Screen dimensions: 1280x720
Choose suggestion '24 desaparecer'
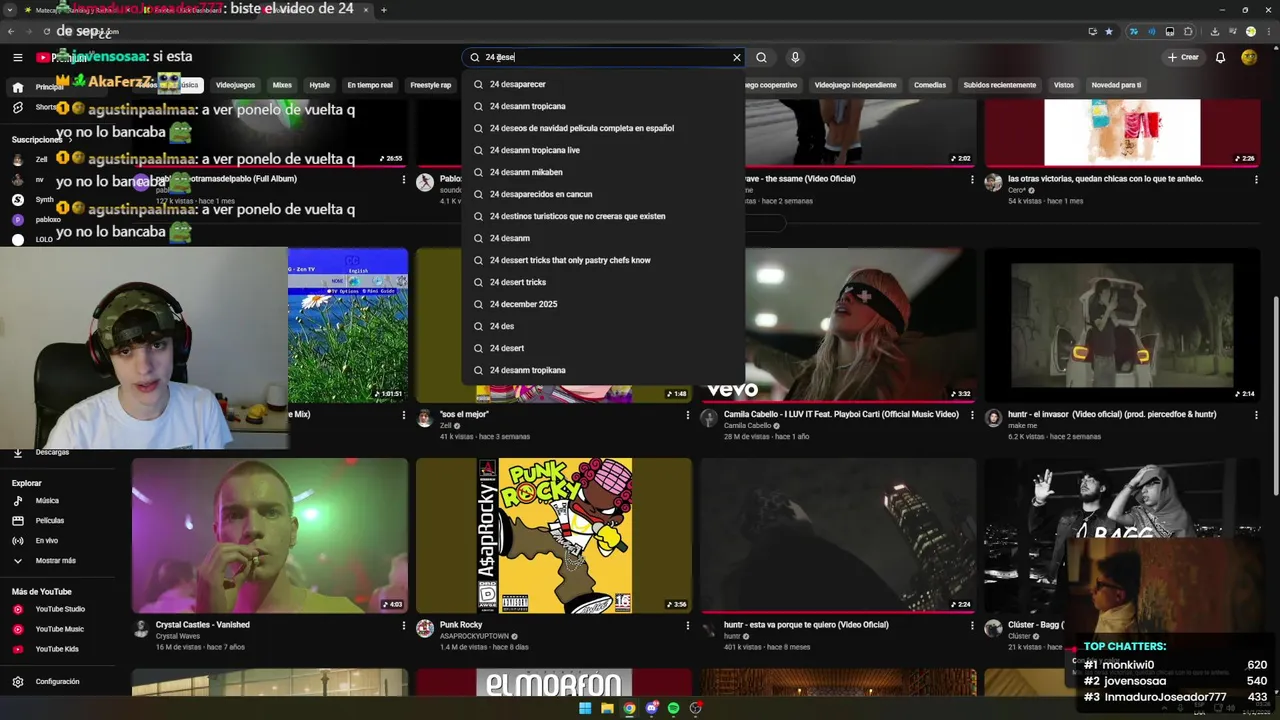tap(603, 84)
